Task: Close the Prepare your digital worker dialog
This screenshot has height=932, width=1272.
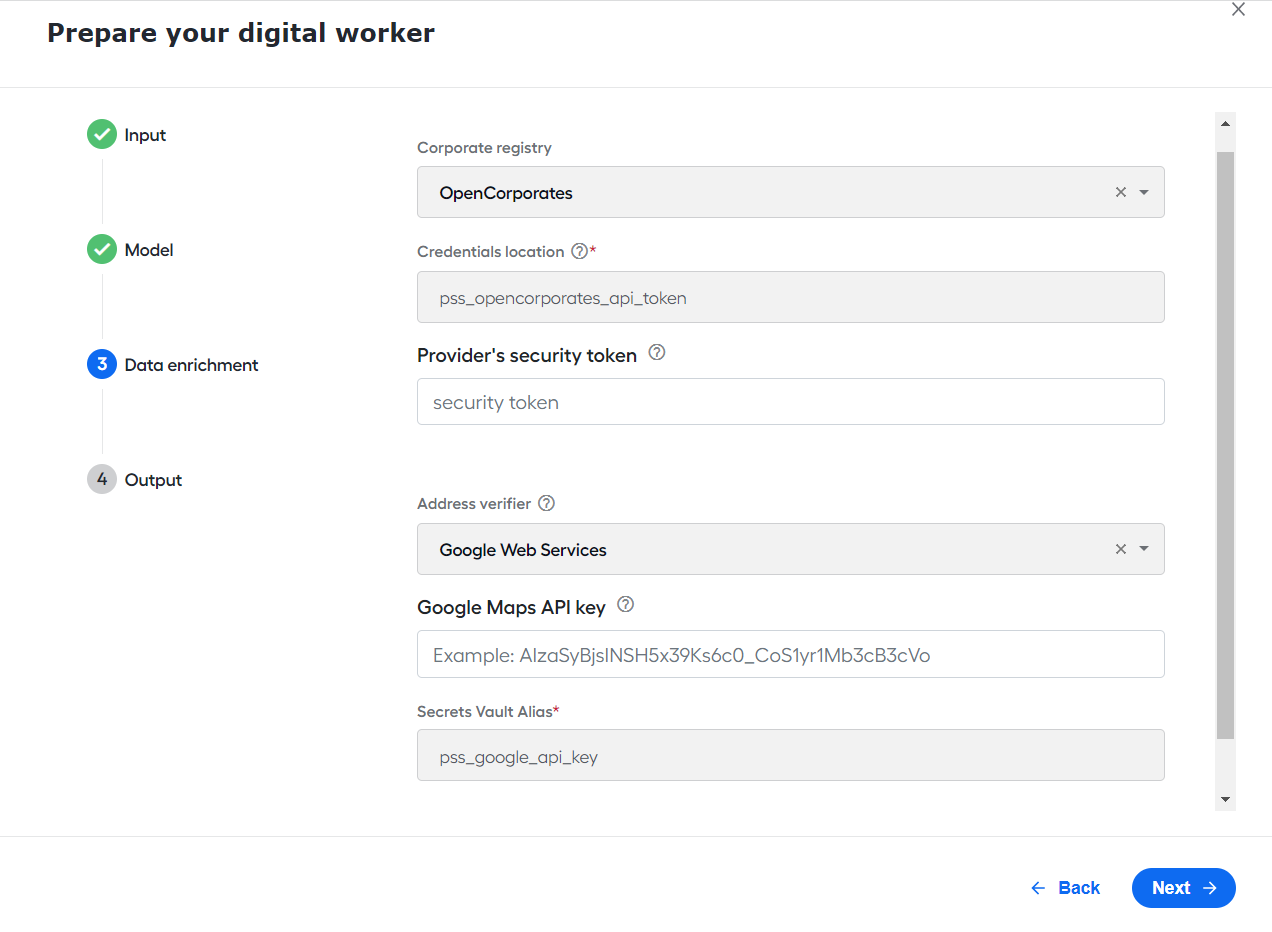Action: point(1238,10)
